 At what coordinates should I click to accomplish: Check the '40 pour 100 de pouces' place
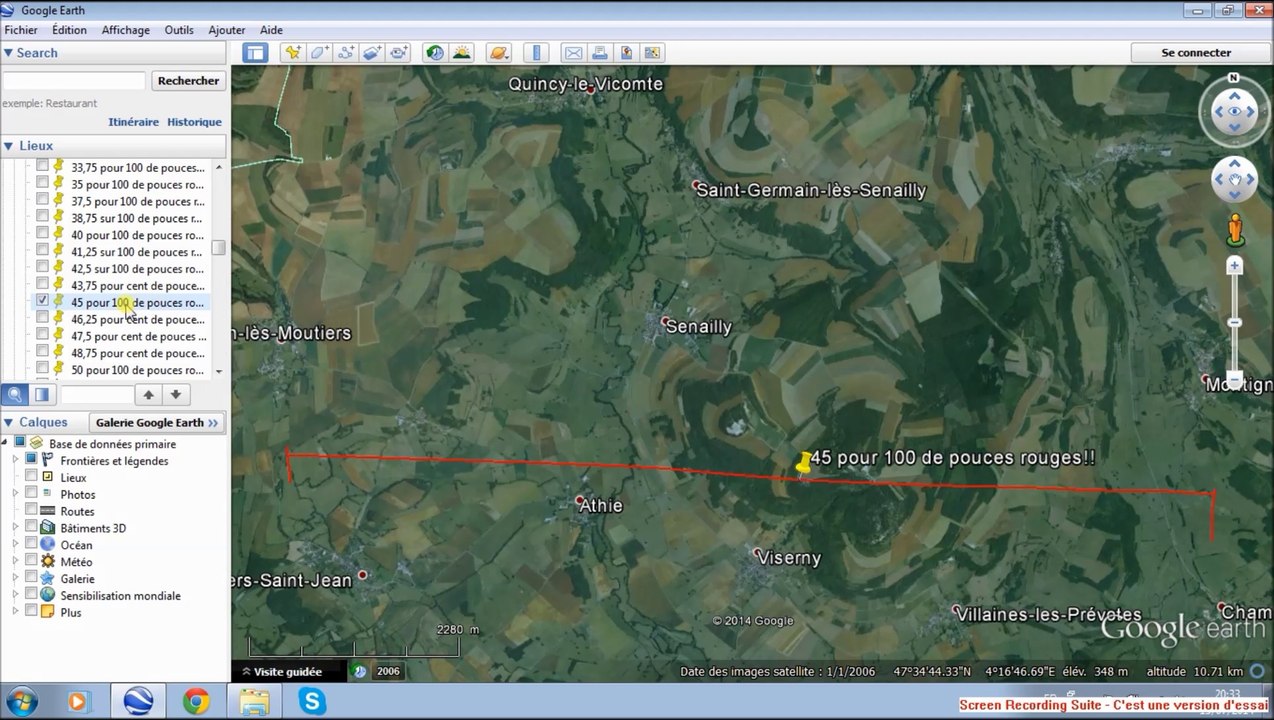click(x=42, y=233)
